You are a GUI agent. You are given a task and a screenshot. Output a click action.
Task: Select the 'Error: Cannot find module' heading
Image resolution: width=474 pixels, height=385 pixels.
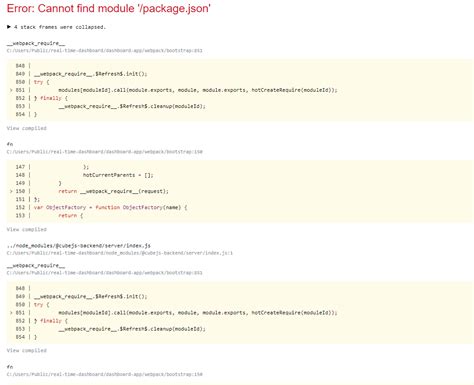click(108, 8)
